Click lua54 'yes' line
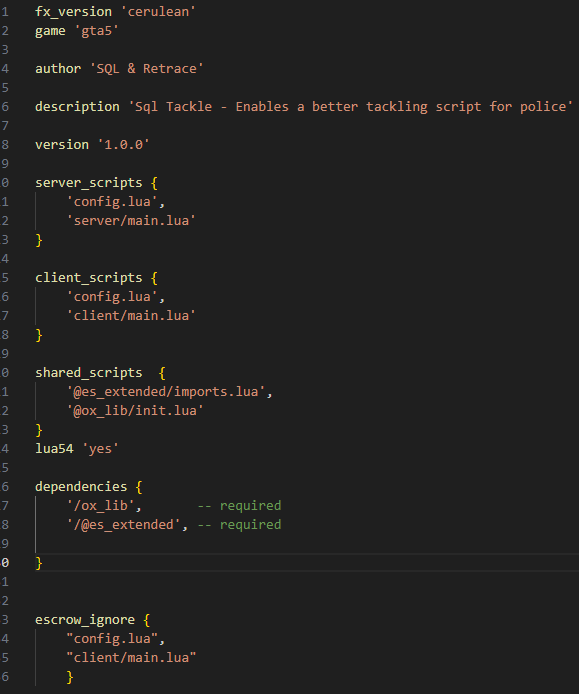The height and width of the screenshot is (694, 579). tap(77, 449)
